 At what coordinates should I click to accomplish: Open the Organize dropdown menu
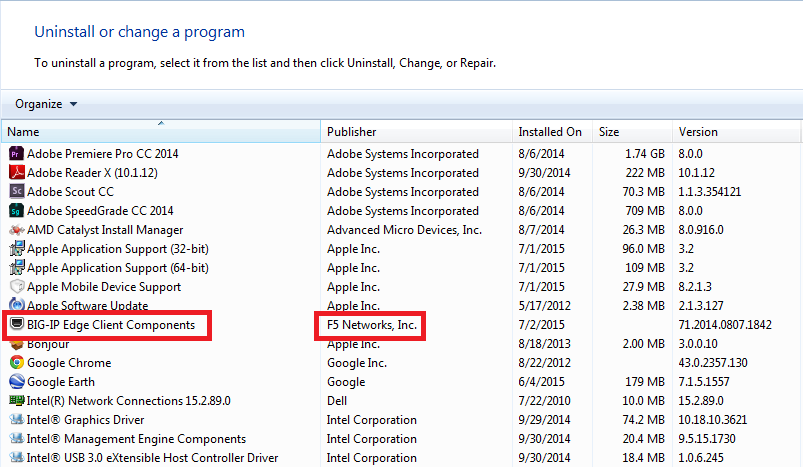46,104
